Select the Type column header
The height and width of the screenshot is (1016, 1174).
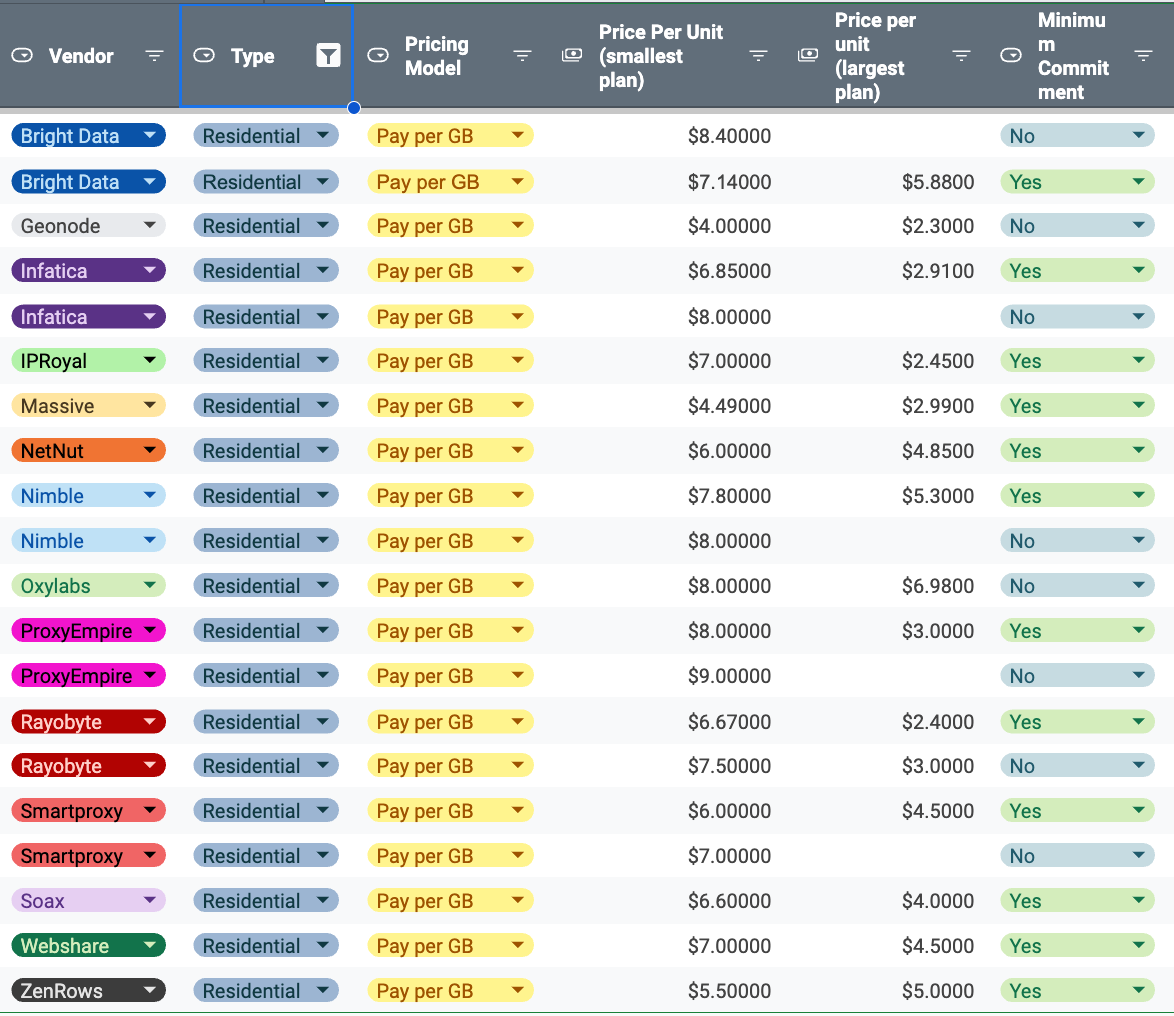[252, 55]
